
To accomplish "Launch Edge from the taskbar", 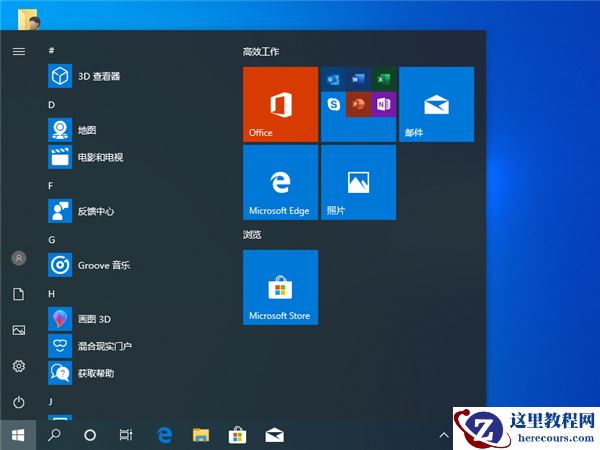I will pos(164,435).
